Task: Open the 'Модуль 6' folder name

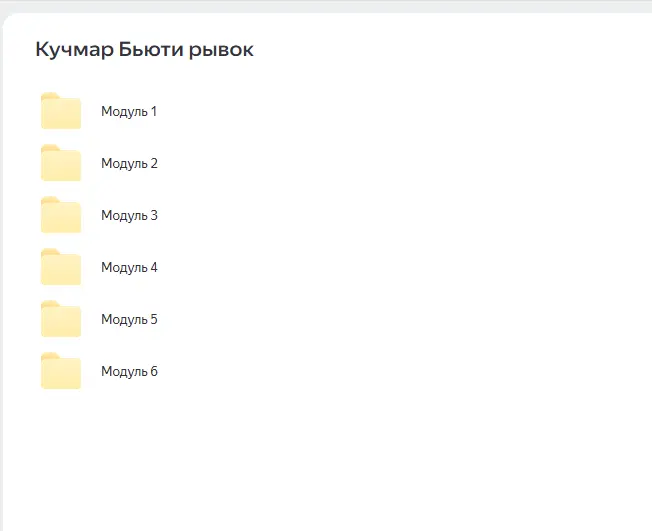Action: tap(129, 372)
